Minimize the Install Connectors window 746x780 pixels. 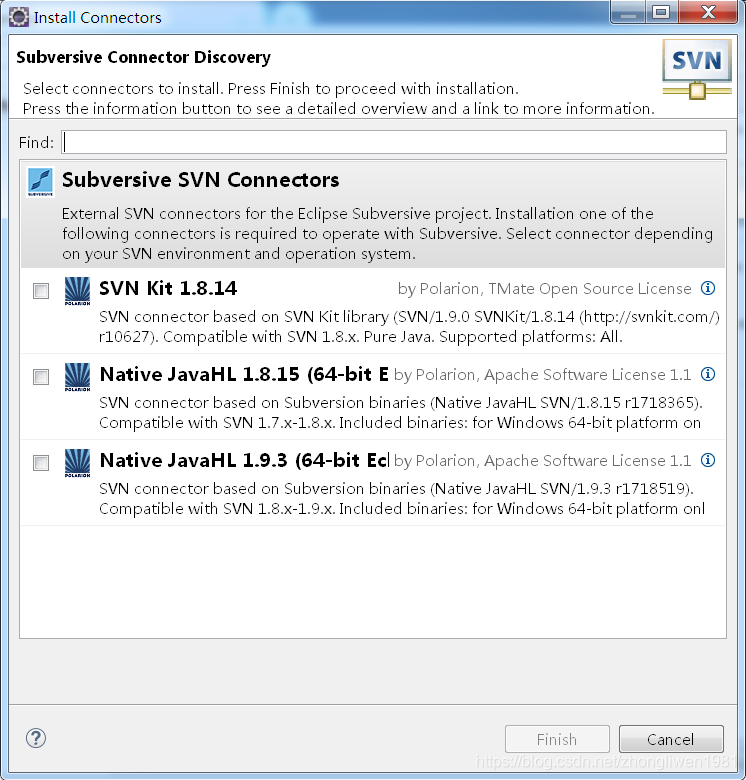(x=628, y=12)
